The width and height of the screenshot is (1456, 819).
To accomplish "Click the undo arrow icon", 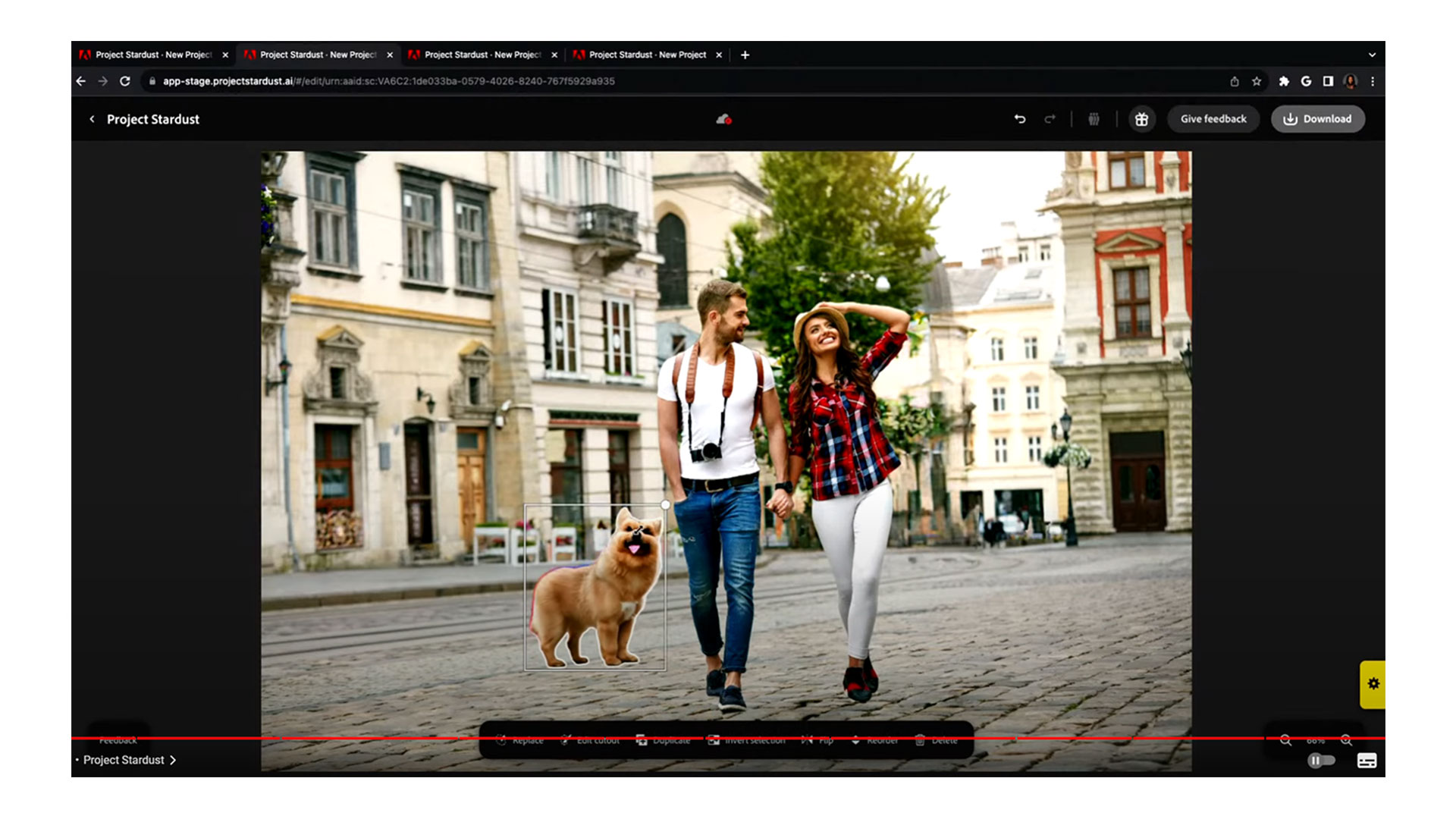I will point(1019,119).
